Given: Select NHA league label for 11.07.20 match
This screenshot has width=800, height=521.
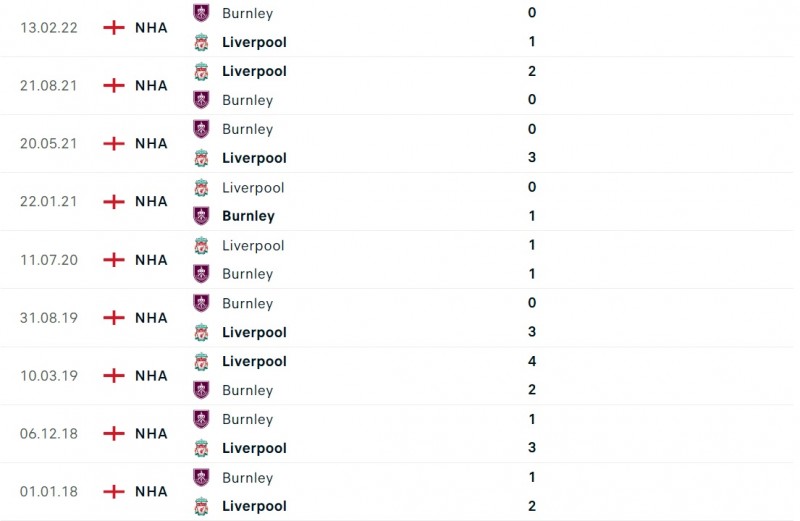Looking at the screenshot, I should point(151,259).
